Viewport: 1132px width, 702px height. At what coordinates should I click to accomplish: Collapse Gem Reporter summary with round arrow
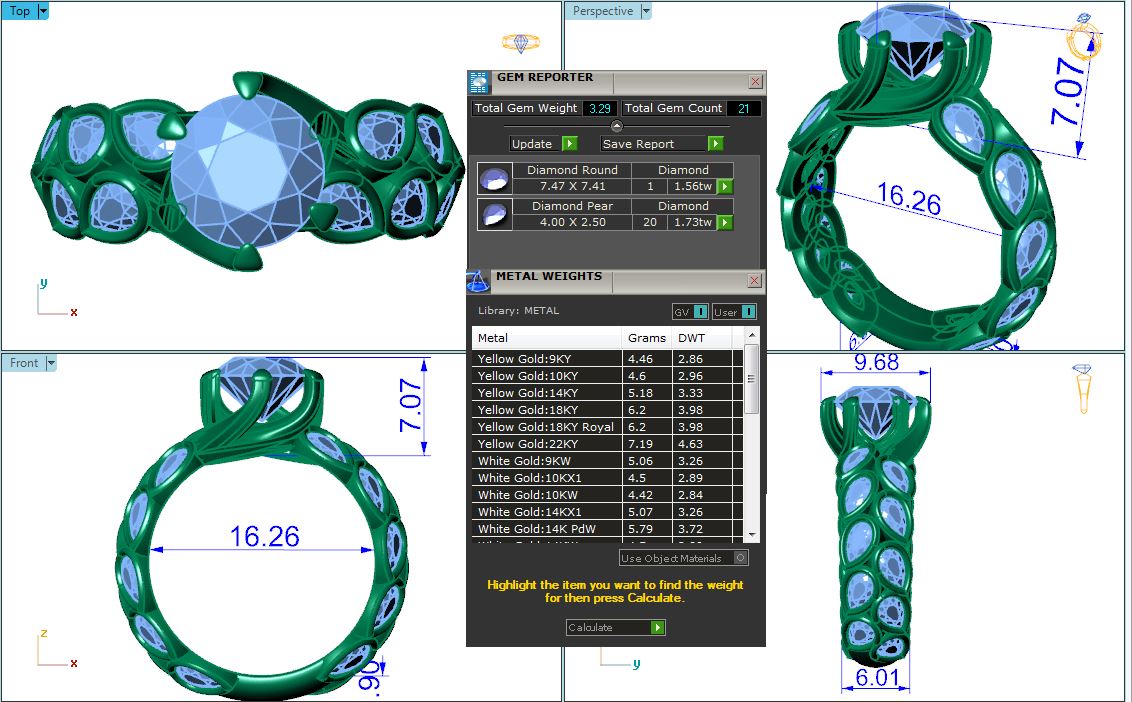[617, 126]
